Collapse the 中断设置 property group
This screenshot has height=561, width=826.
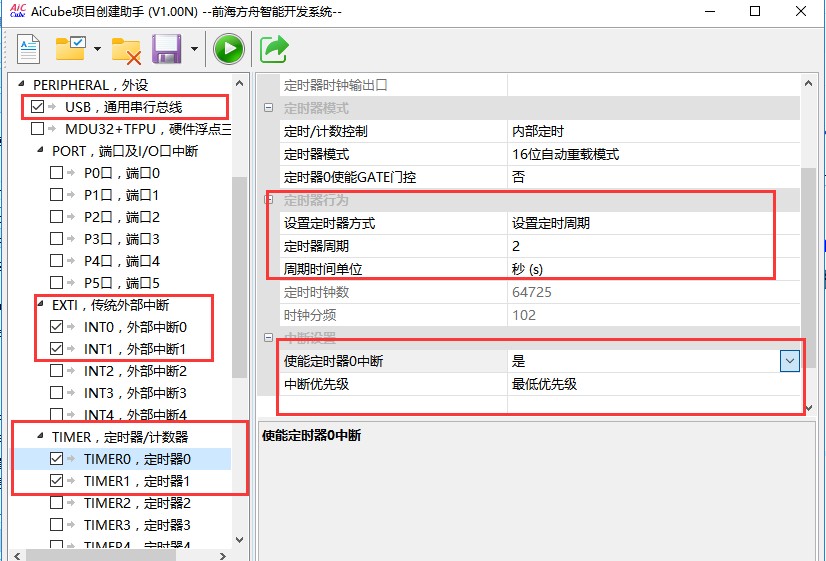pos(269,338)
